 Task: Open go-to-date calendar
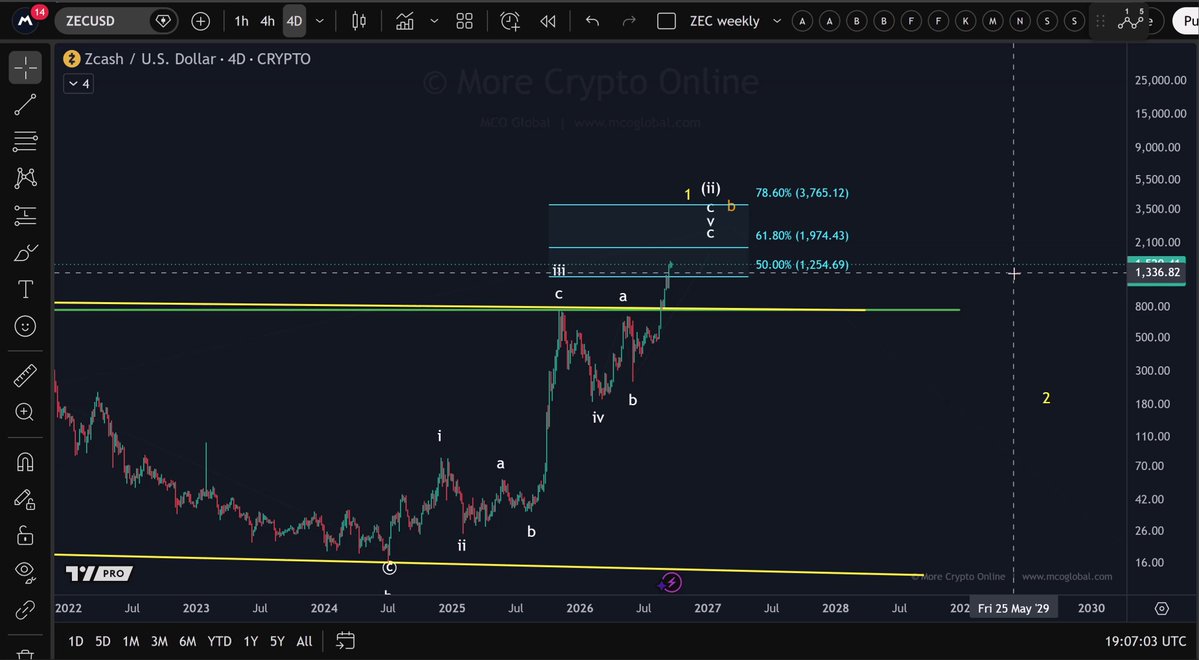coord(346,641)
